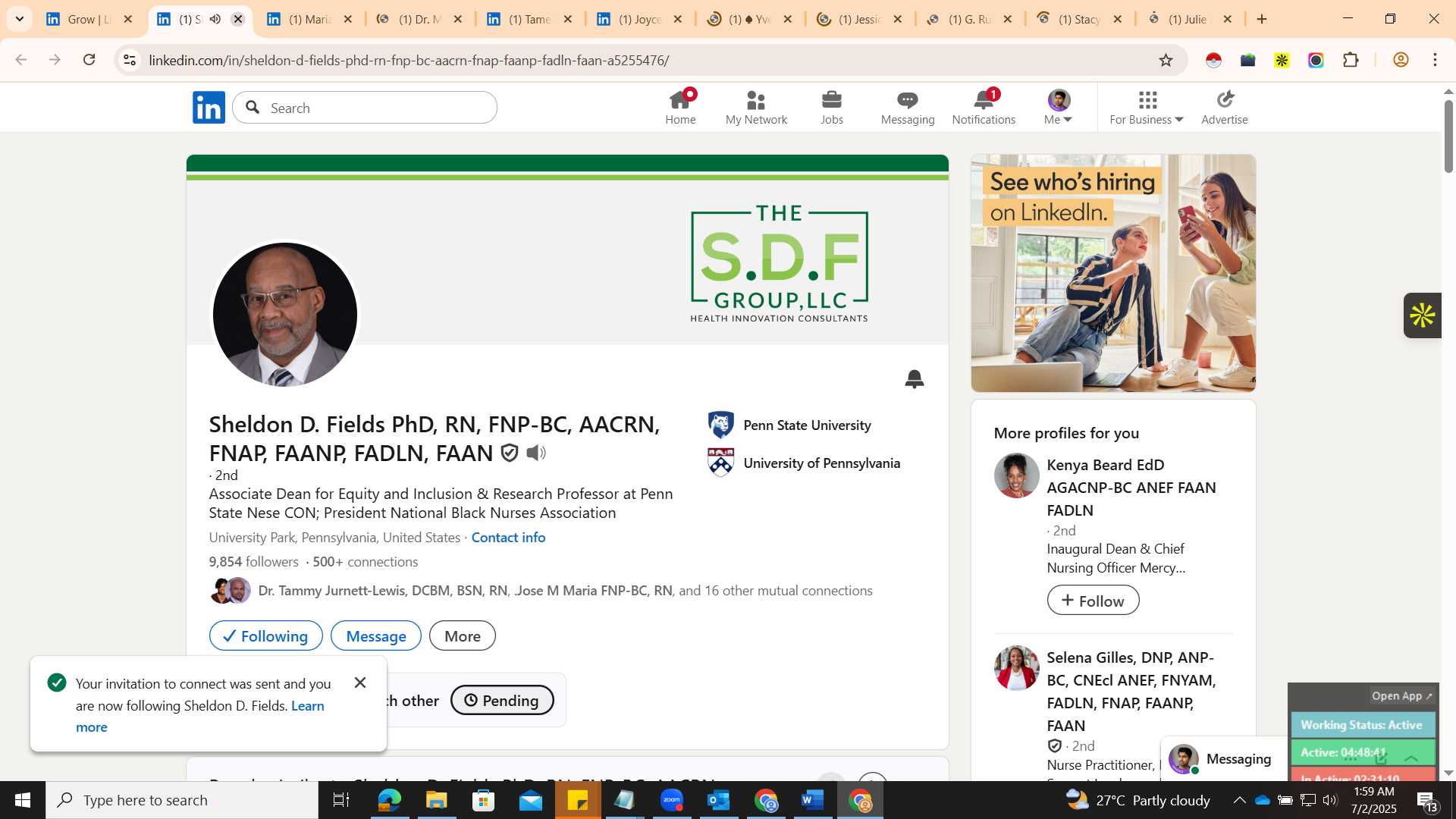The width and height of the screenshot is (1456, 819).
Task: Open the Chrome three-dot menu
Action: (1436, 60)
